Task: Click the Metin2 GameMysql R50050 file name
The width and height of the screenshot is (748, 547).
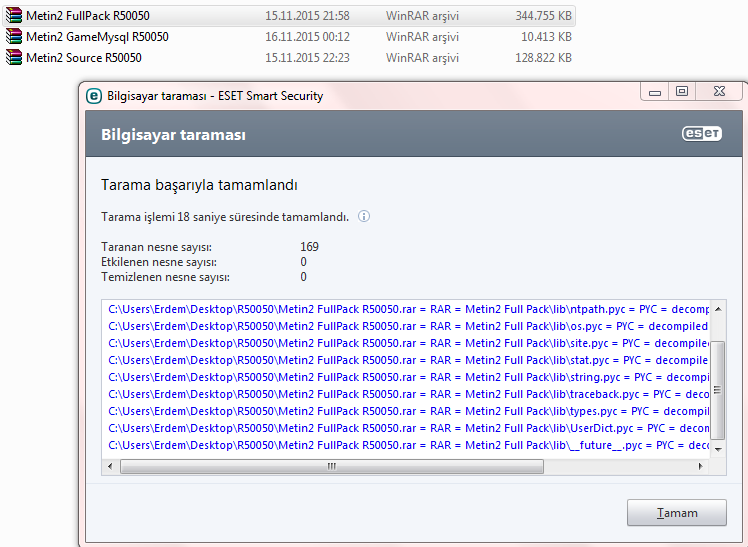Action: click(97, 37)
